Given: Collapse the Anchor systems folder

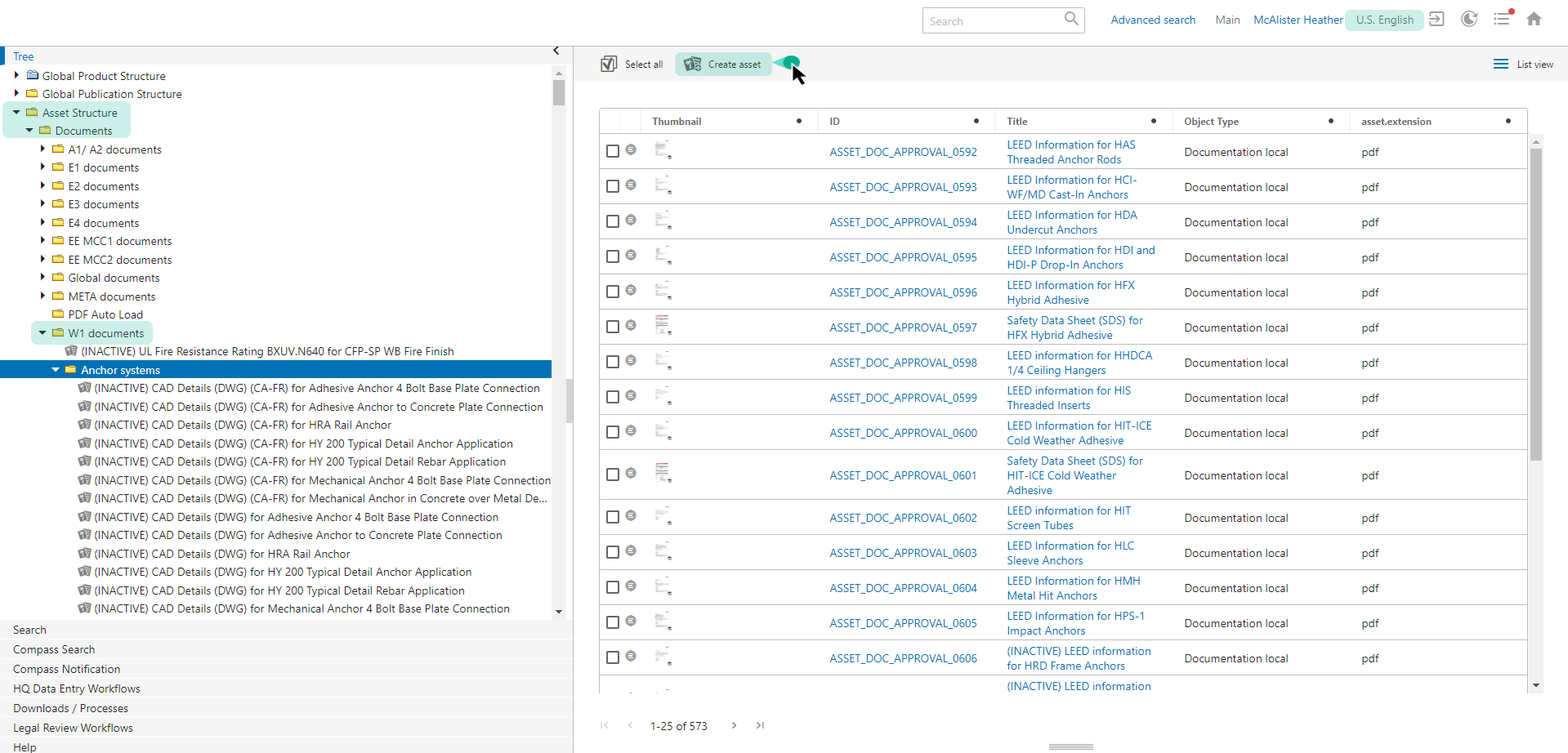Looking at the screenshot, I should (x=56, y=370).
